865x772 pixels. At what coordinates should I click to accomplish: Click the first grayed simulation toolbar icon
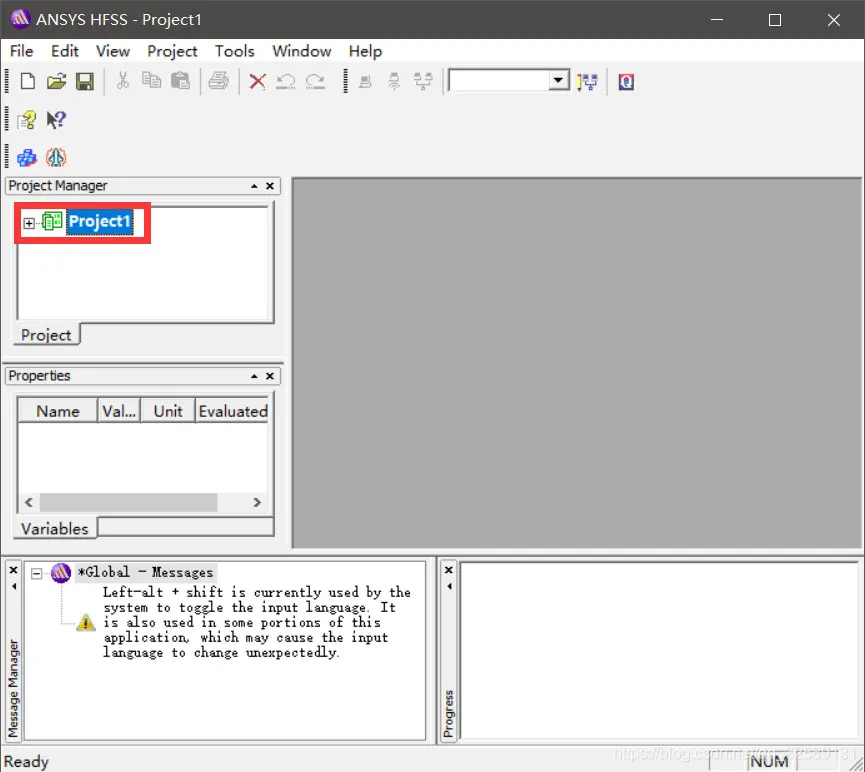(365, 82)
